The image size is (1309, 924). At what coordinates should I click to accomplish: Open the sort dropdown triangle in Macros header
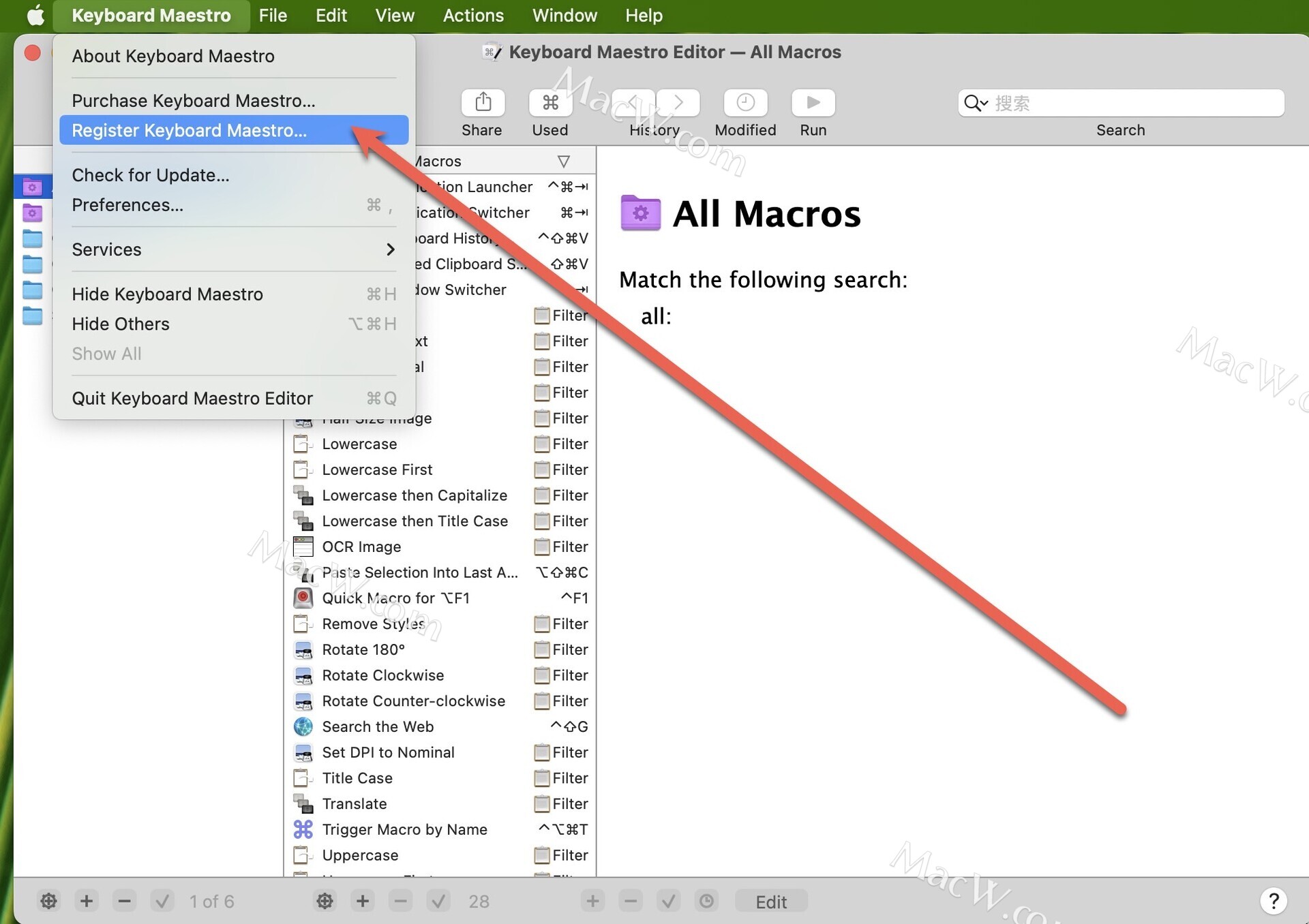pos(563,161)
